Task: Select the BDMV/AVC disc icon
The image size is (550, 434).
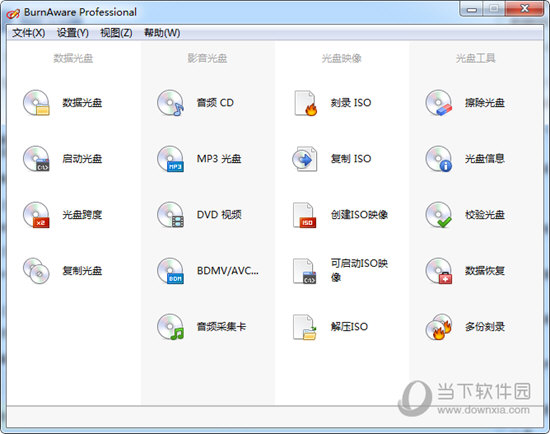Action: (170, 271)
